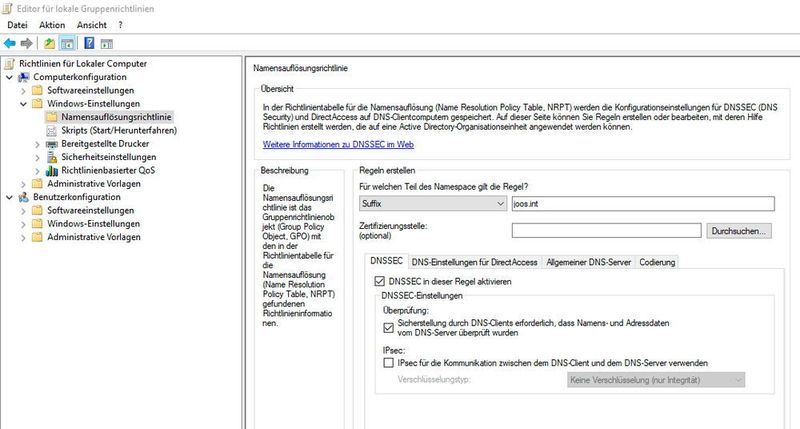Viewport: 800px width, 429px height.
Task: Select Richtlinien für Lokaler Computer root
Action: pyautogui.click(x=83, y=64)
